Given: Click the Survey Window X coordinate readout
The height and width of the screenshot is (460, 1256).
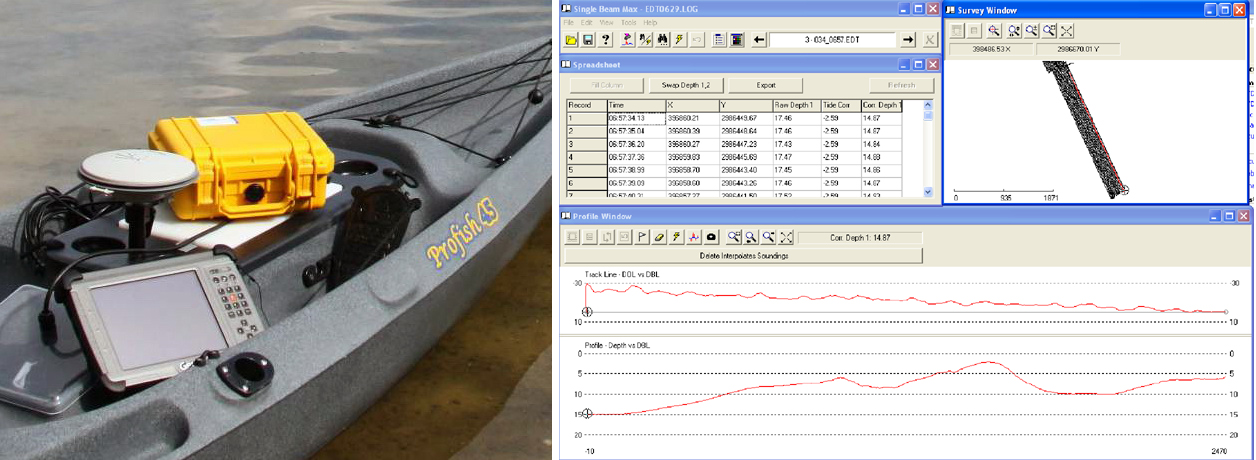Looking at the screenshot, I should tap(991, 49).
